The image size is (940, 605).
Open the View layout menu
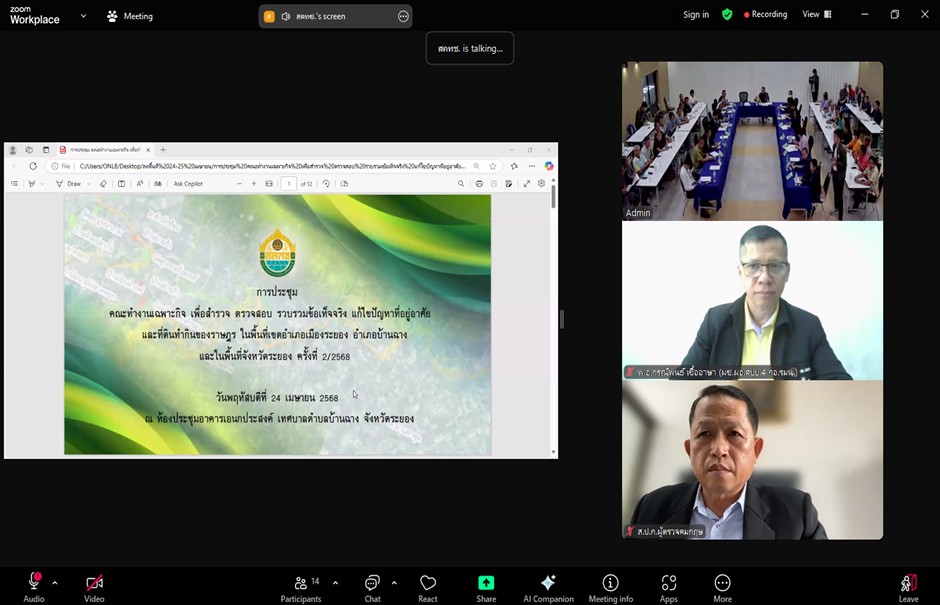tap(817, 14)
